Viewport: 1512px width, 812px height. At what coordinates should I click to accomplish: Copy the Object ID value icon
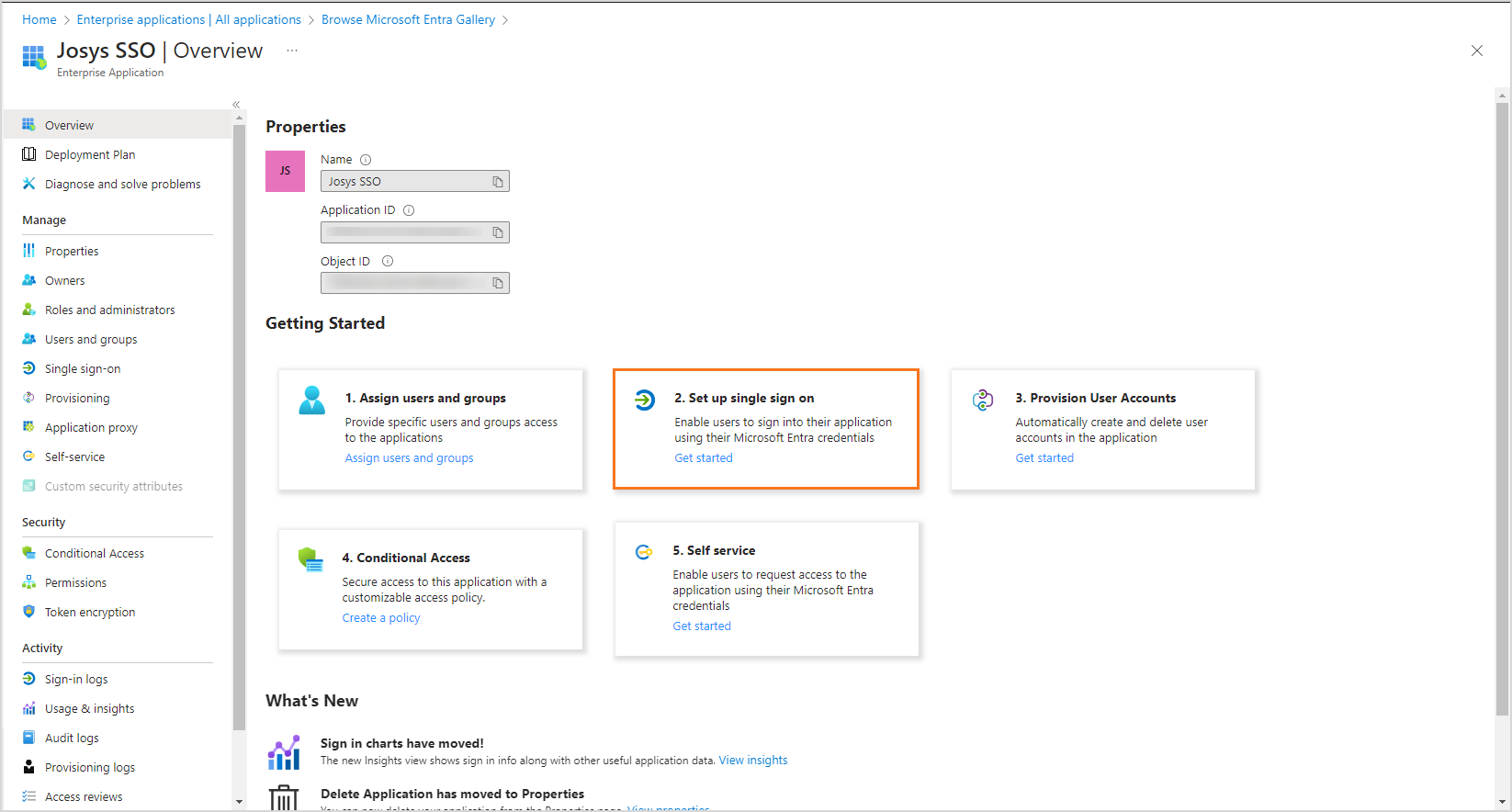(x=498, y=283)
